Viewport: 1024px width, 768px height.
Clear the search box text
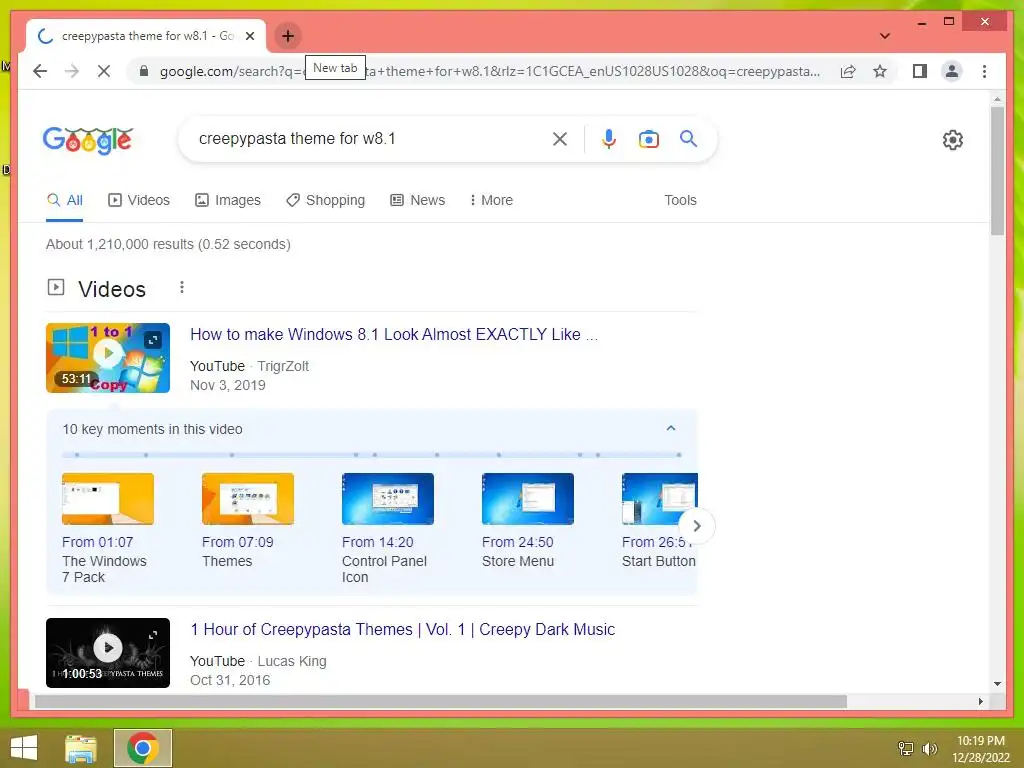[560, 138]
